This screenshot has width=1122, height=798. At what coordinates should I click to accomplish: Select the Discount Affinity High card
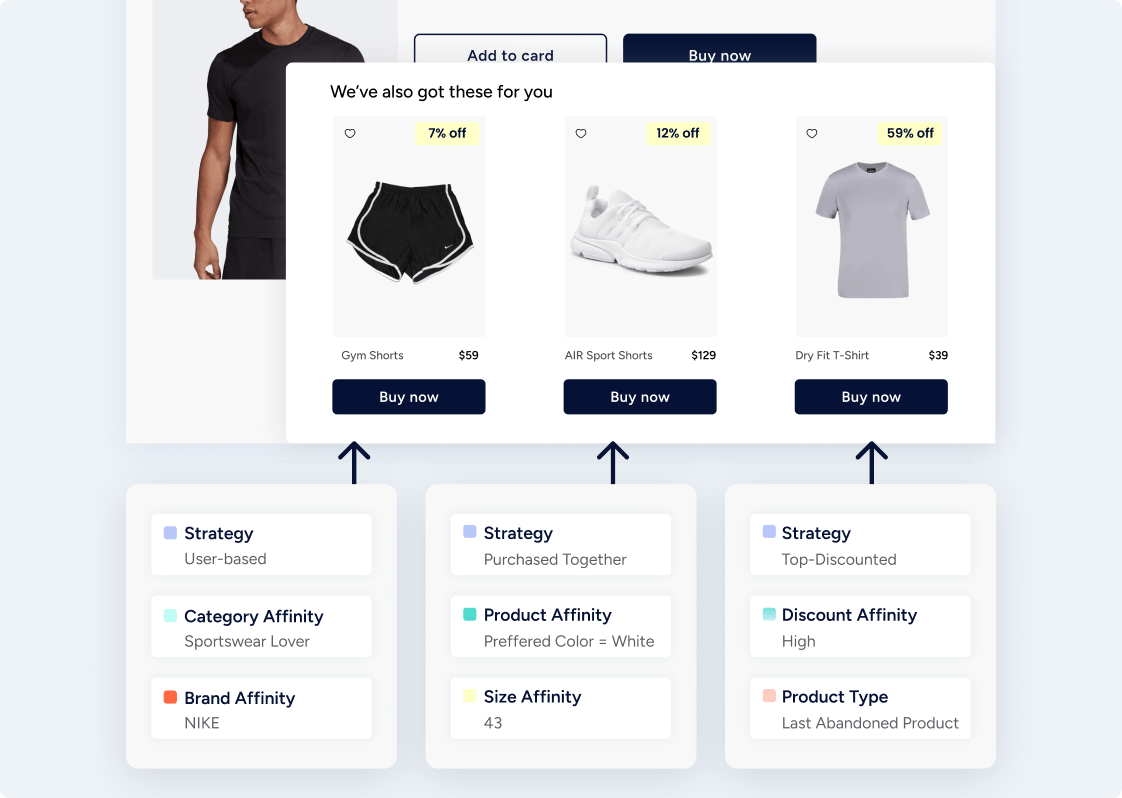pyautogui.click(x=860, y=626)
